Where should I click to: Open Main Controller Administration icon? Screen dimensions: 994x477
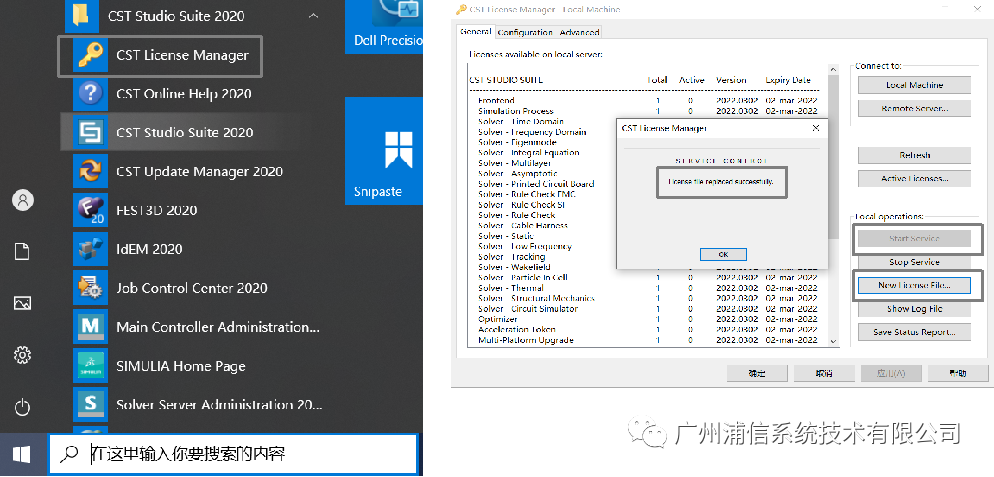(x=90, y=327)
